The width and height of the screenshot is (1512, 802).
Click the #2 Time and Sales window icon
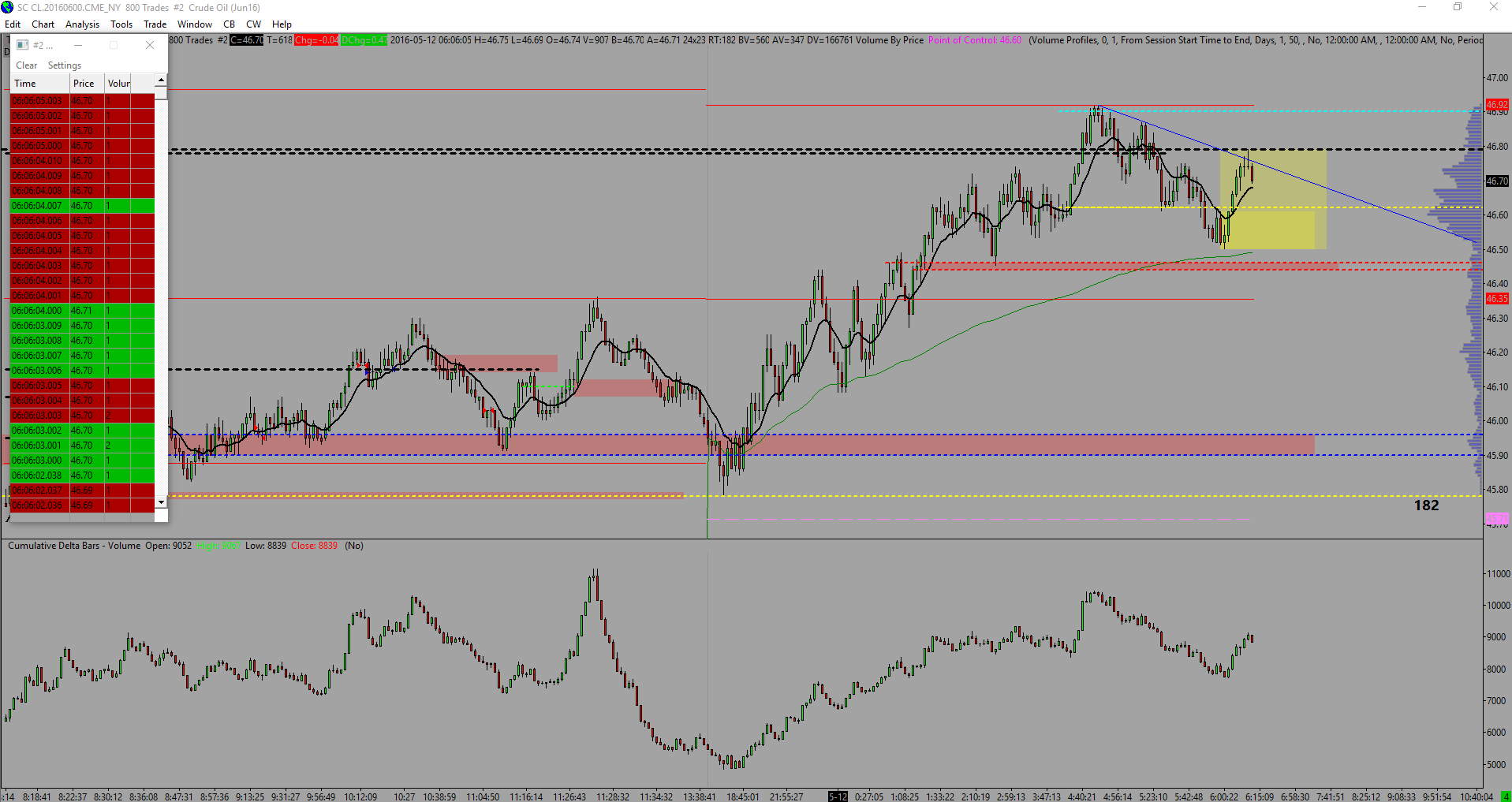pyautogui.click(x=22, y=45)
